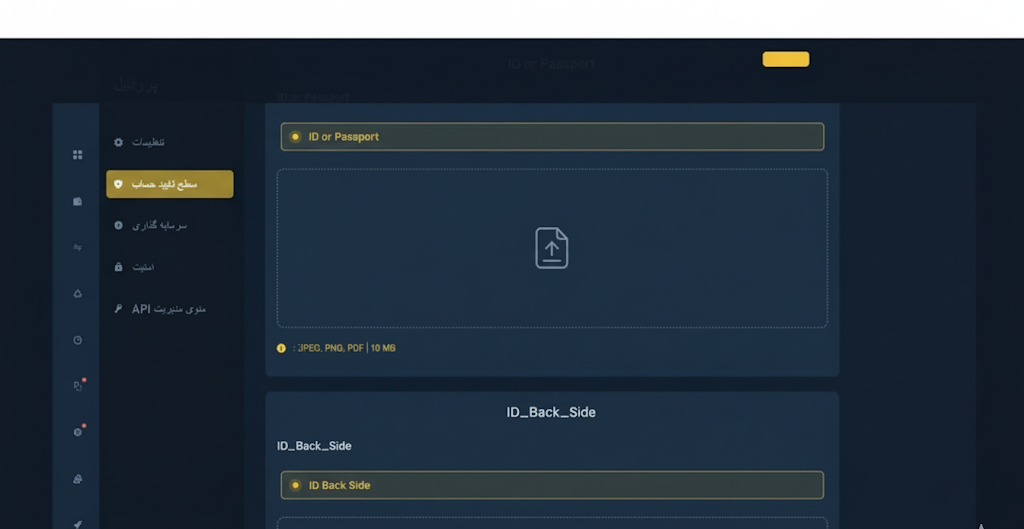This screenshot has height=529, width=1024.
Task: Click the ID_Back_Side section heading
Action: pos(551,412)
